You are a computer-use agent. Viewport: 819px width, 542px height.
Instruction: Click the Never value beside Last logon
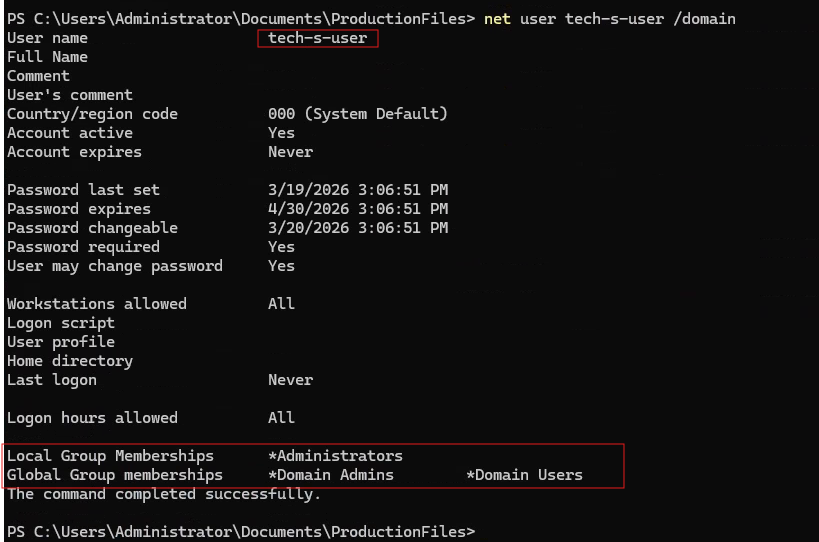pos(290,380)
